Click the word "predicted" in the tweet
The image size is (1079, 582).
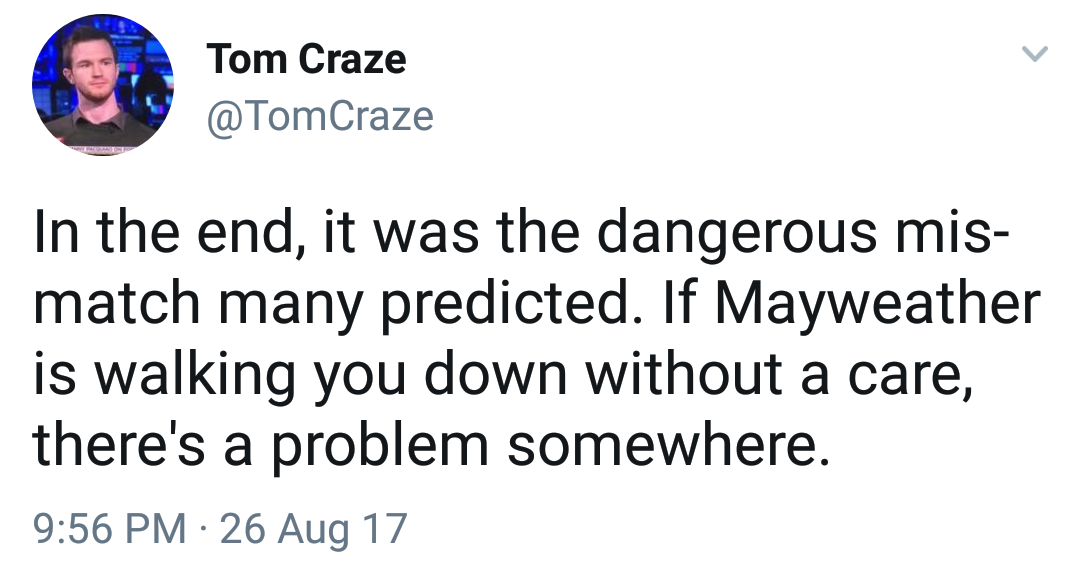click(x=506, y=303)
